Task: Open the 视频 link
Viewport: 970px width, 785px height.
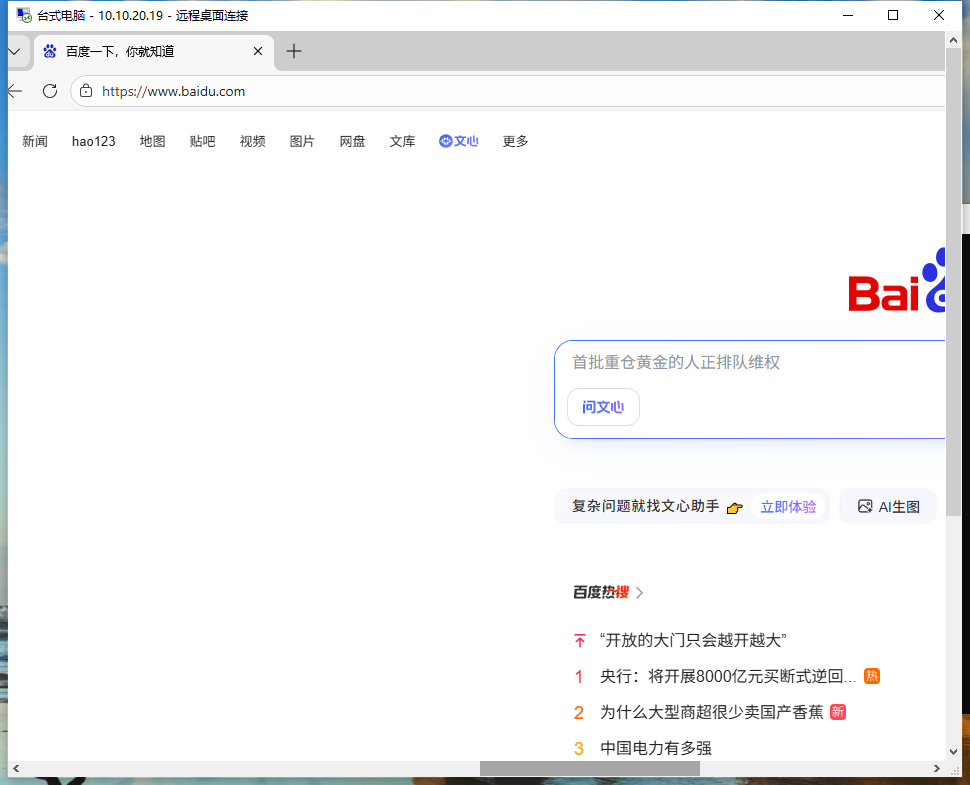Action: (x=252, y=142)
